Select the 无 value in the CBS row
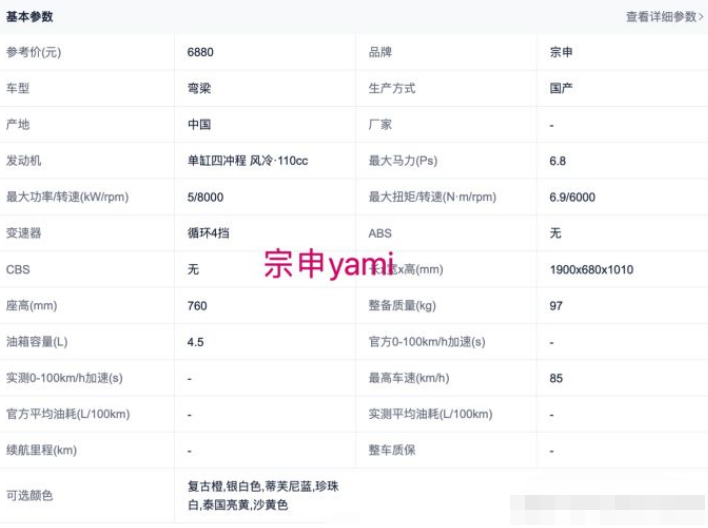Image resolution: width=708 pixels, height=528 pixels. tap(193, 270)
